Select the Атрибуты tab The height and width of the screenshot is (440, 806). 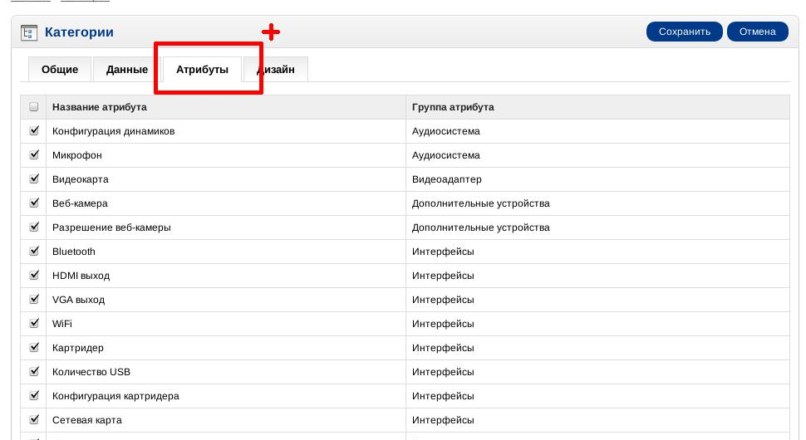pyautogui.click(x=202, y=69)
